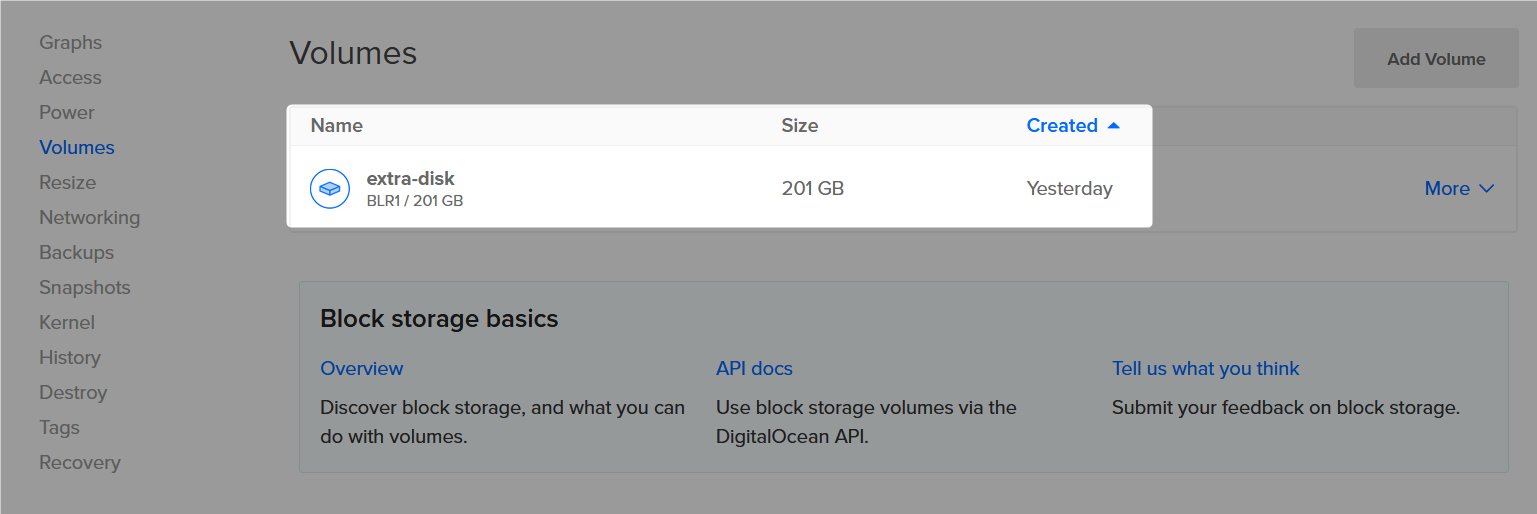
Task: Sort volumes by Size column header
Action: point(799,126)
